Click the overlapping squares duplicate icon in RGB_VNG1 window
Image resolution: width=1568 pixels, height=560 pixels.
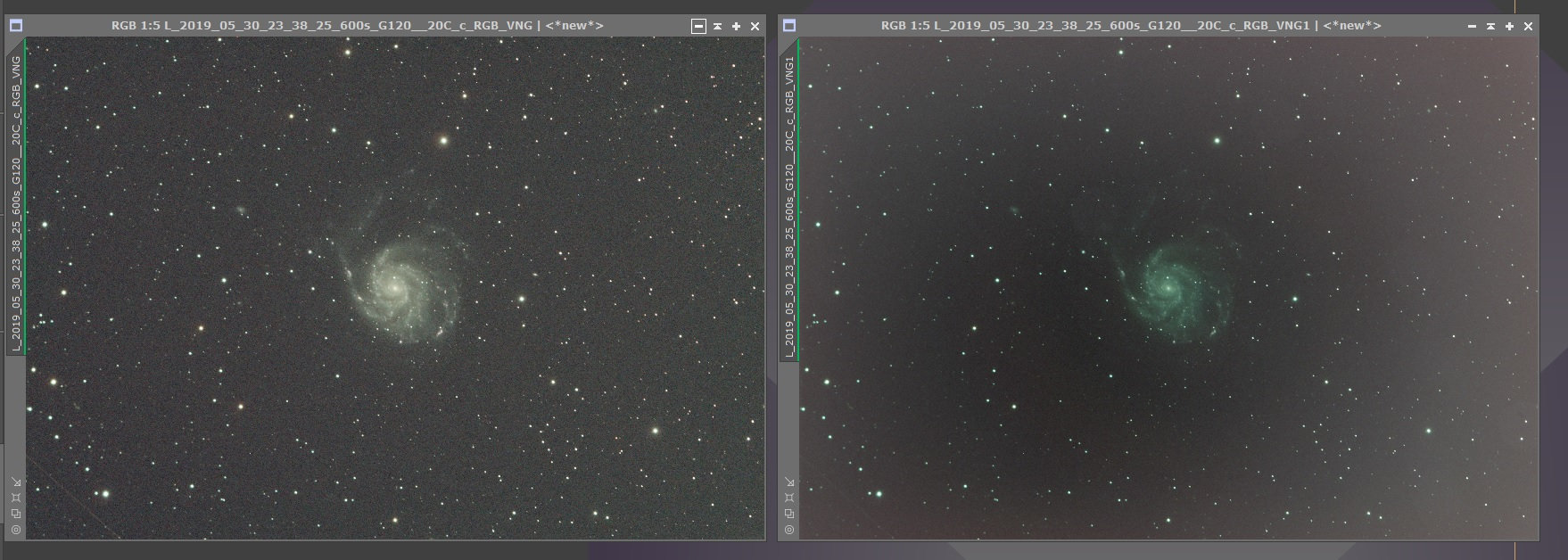[789, 514]
